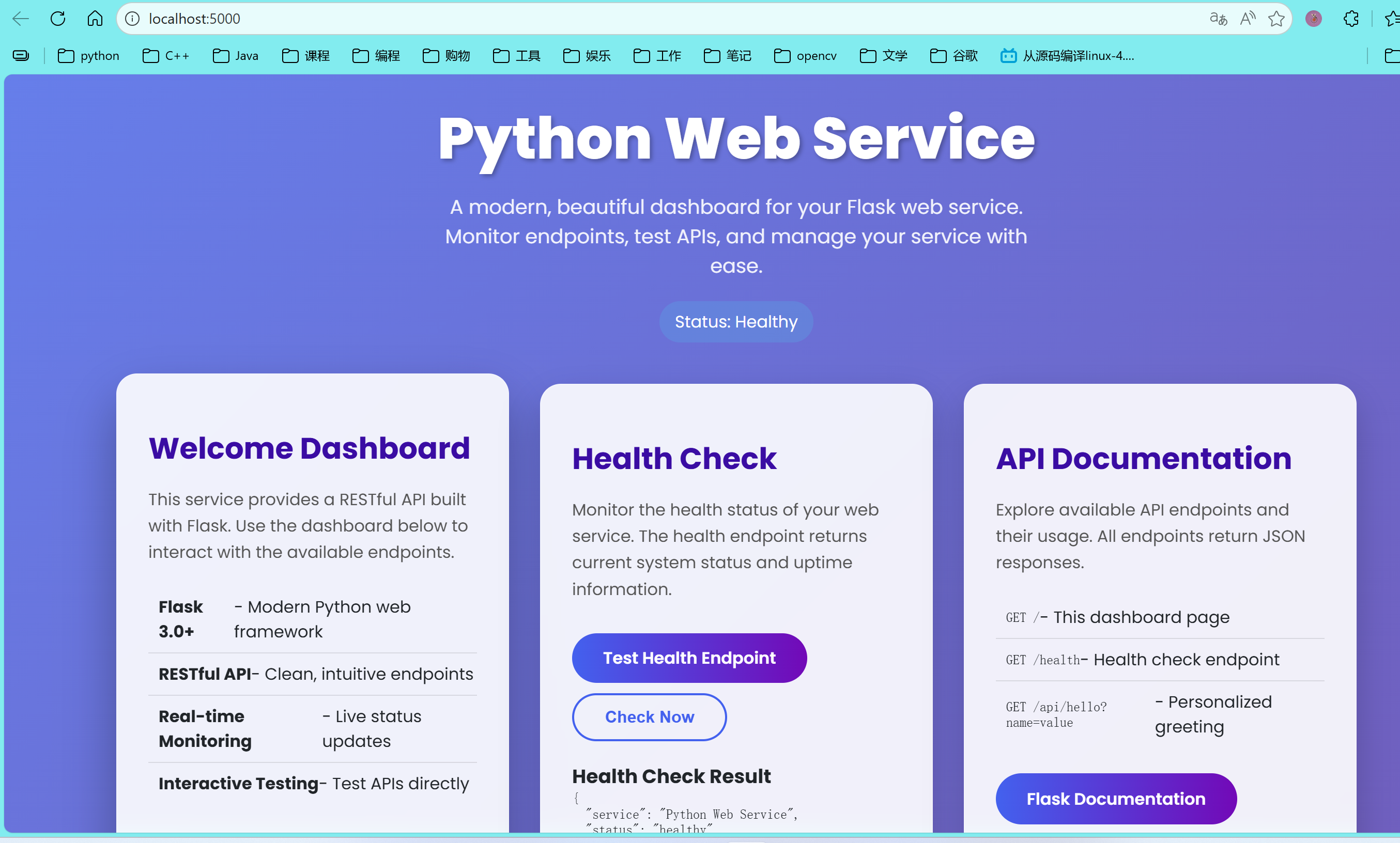Viewport: 1400px width, 843px height.
Task: Click the leftmost icon on the bookmarks bar
Action: [21, 56]
